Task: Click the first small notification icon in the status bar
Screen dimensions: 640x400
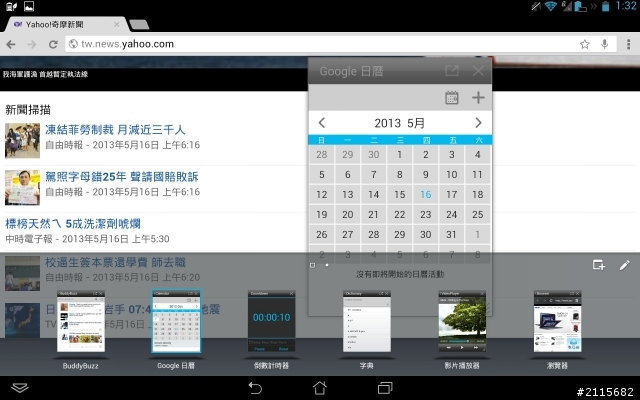Action: pyautogui.click(x=11, y=6)
